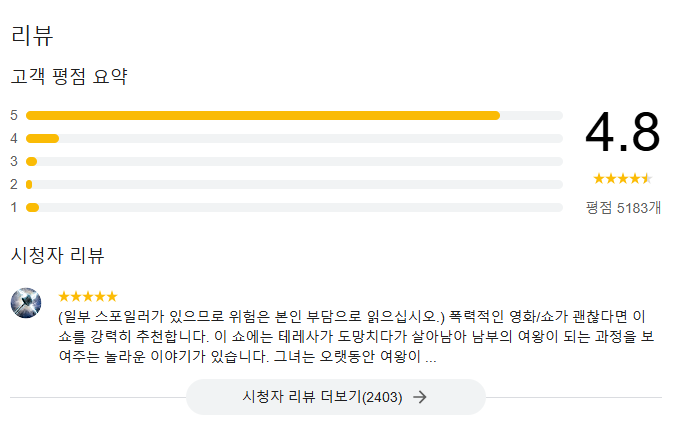Click the 1-star rating bar
This screenshot has height=427, width=699.
[x=294, y=207]
